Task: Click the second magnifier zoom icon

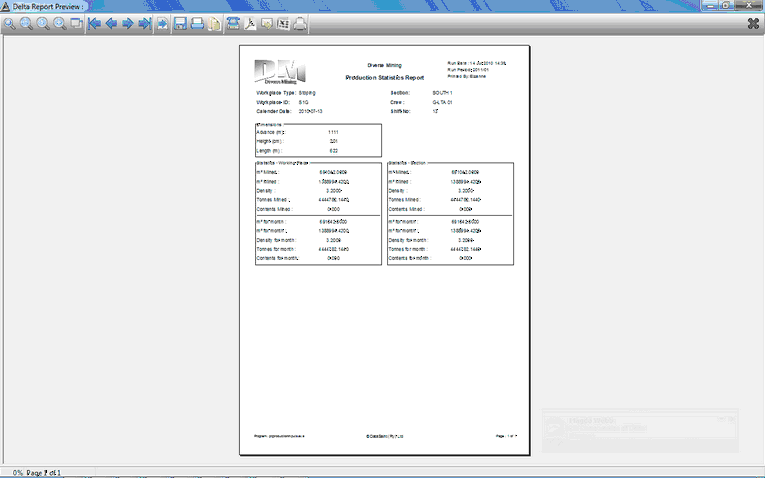Action: click(x=26, y=23)
